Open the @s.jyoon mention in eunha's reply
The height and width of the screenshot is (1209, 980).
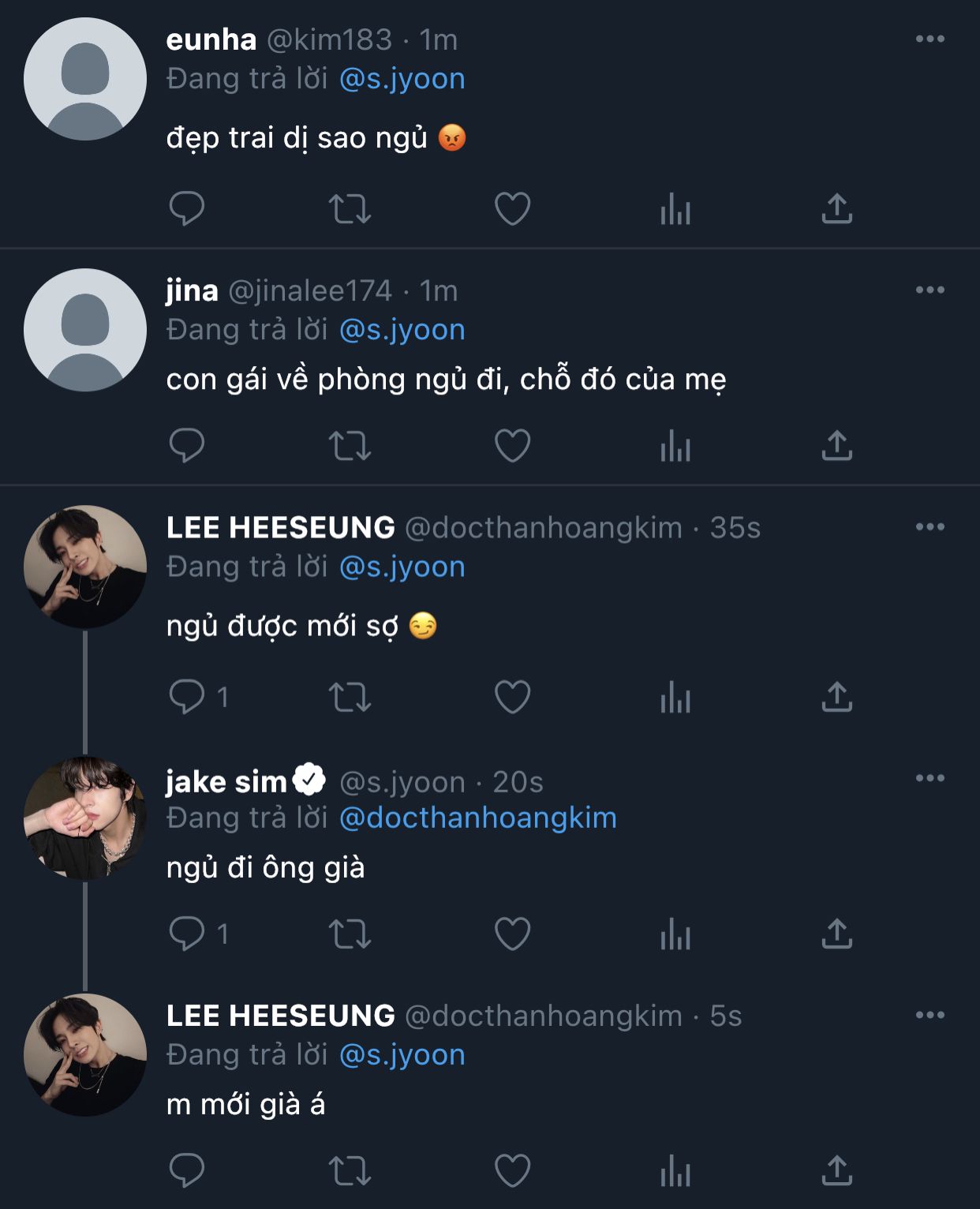[402, 79]
